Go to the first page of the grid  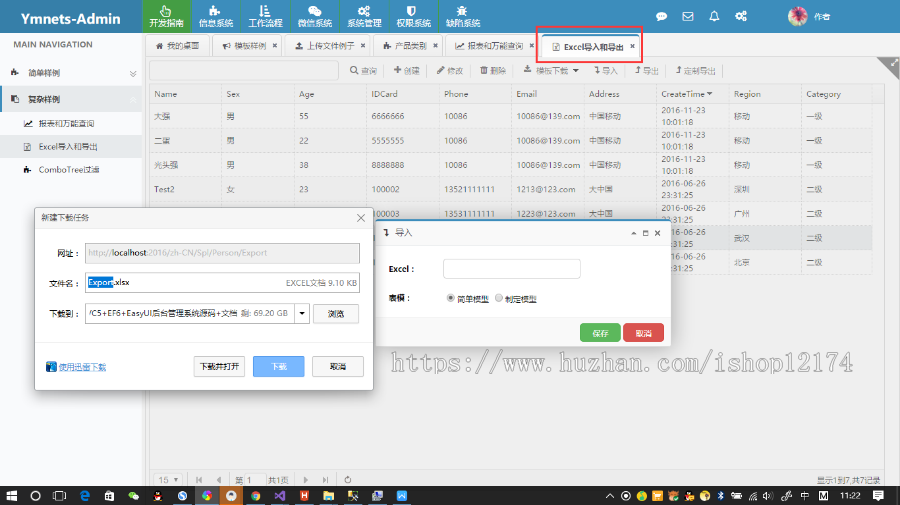point(199,480)
